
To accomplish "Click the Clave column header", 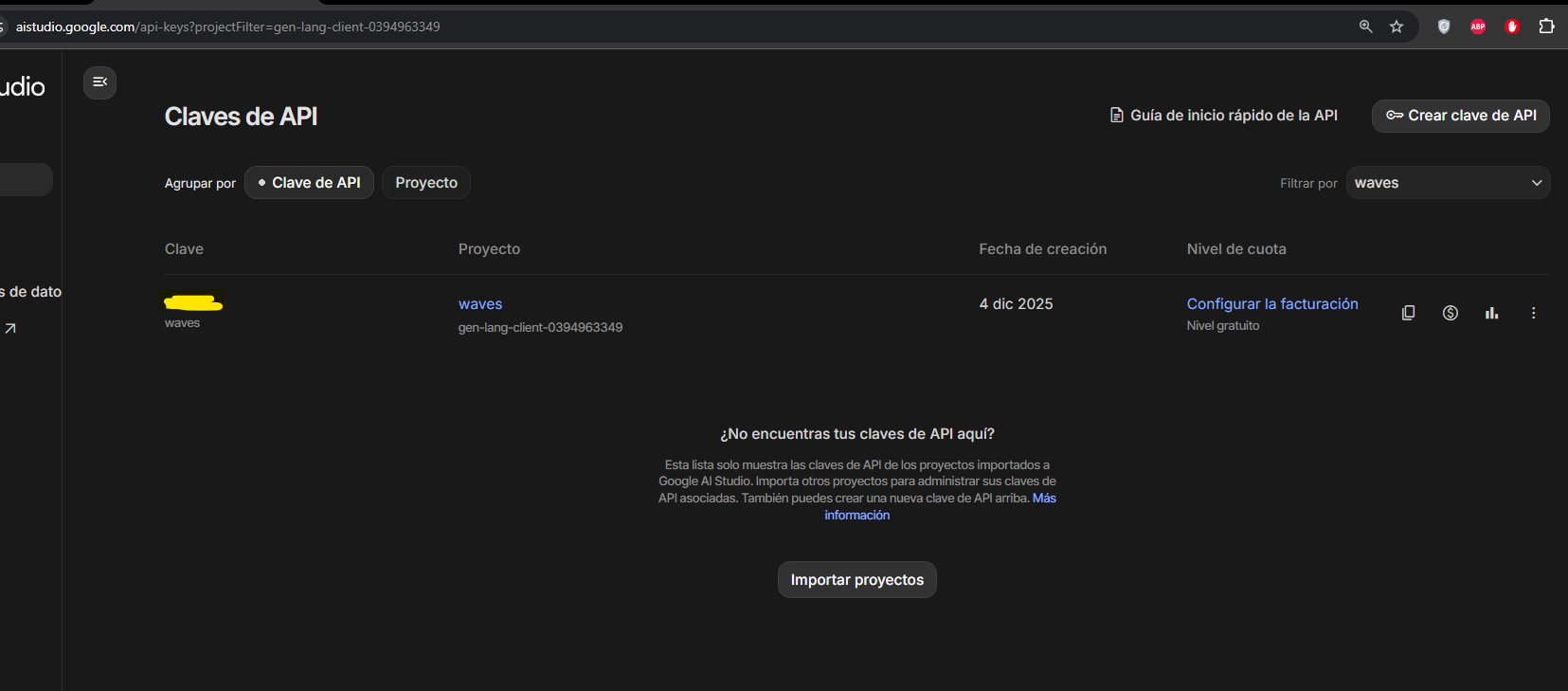I will [184, 249].
